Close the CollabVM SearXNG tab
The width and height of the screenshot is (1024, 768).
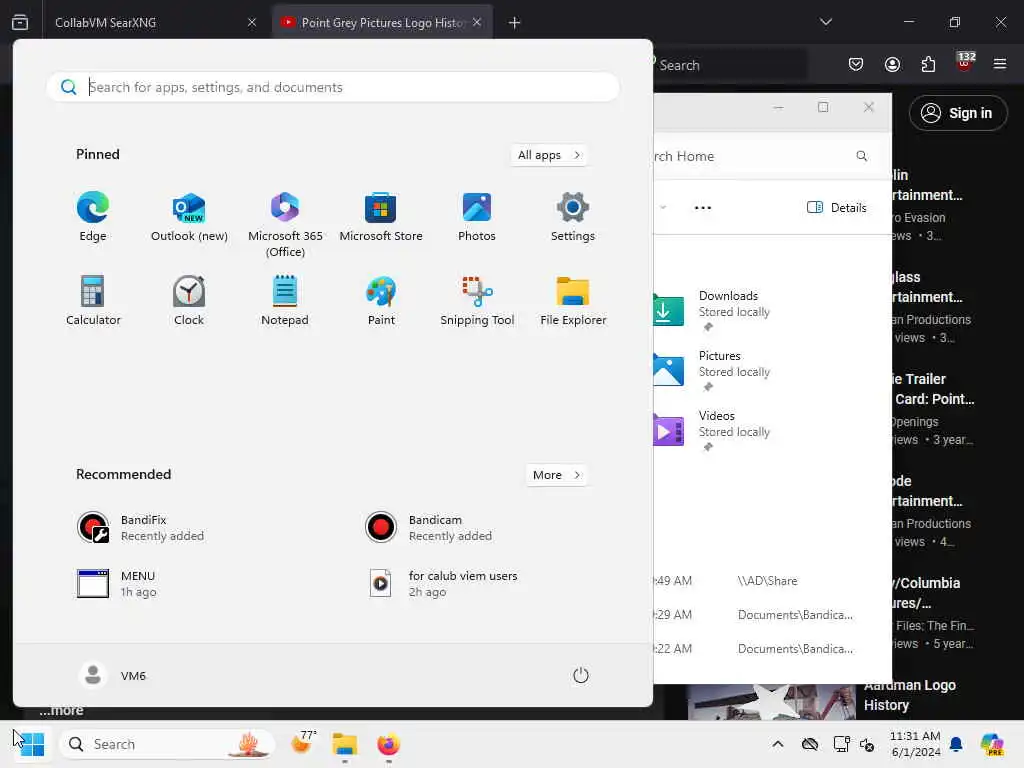click(x=252, y=22)
